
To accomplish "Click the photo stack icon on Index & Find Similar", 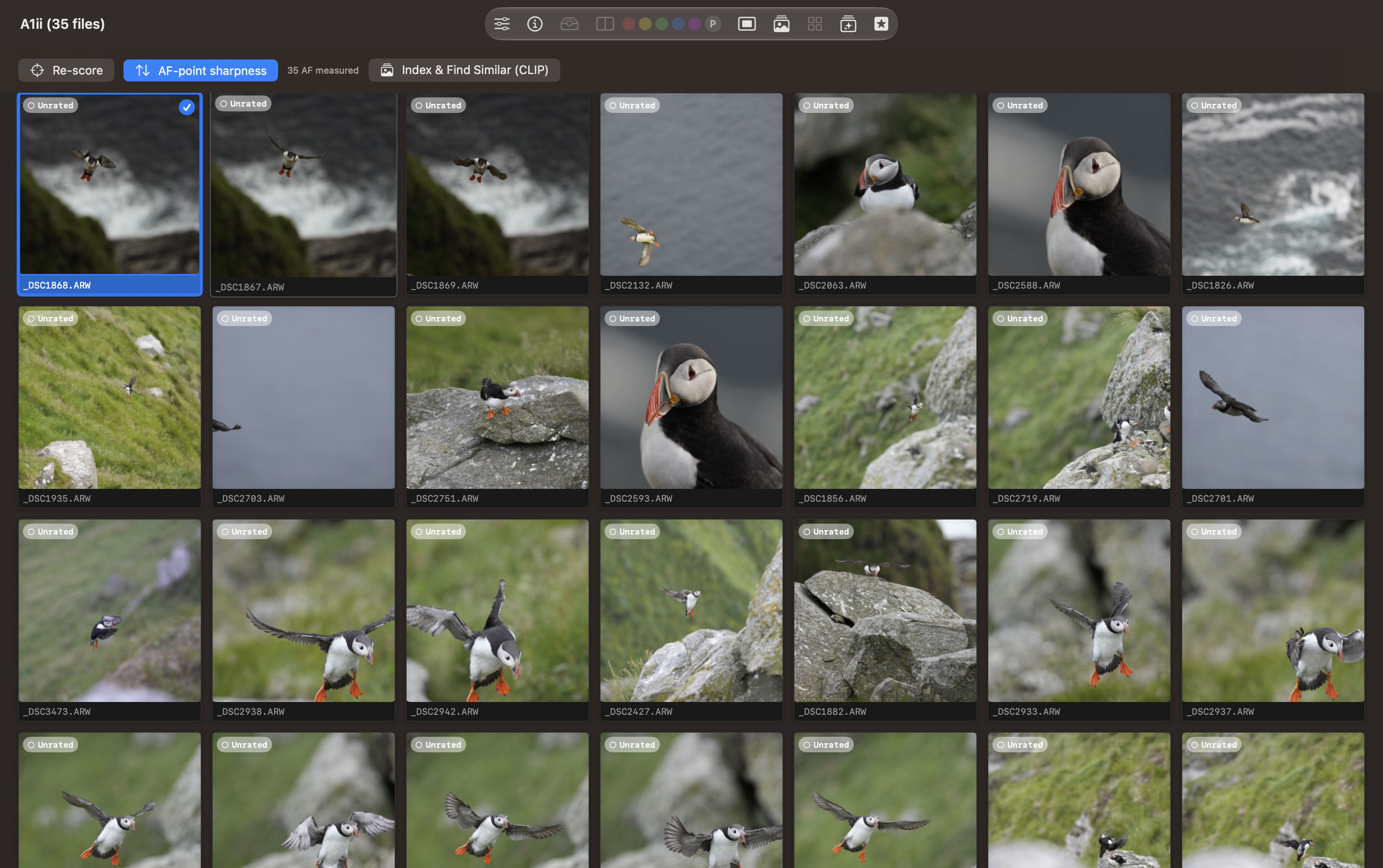I will click(387, 70).
